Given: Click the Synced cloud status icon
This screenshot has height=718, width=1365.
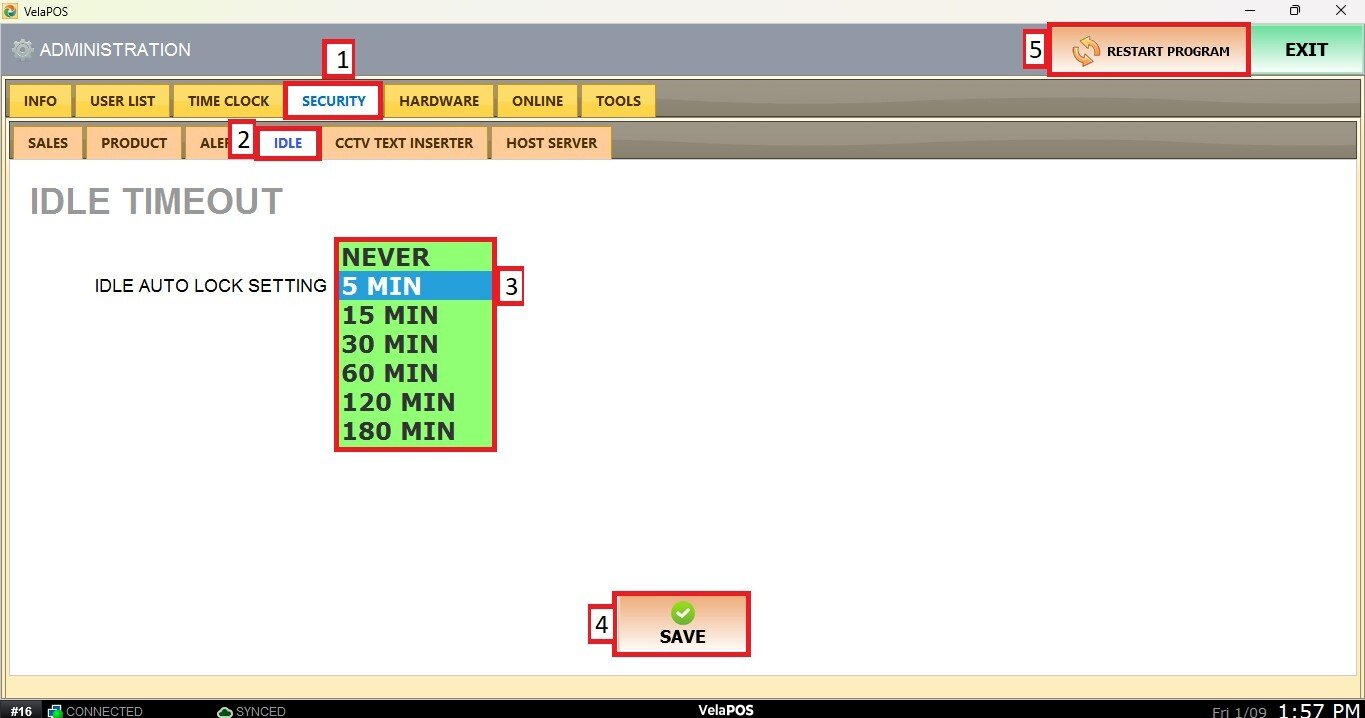Looking at the screenshot, I should point(225,711).
